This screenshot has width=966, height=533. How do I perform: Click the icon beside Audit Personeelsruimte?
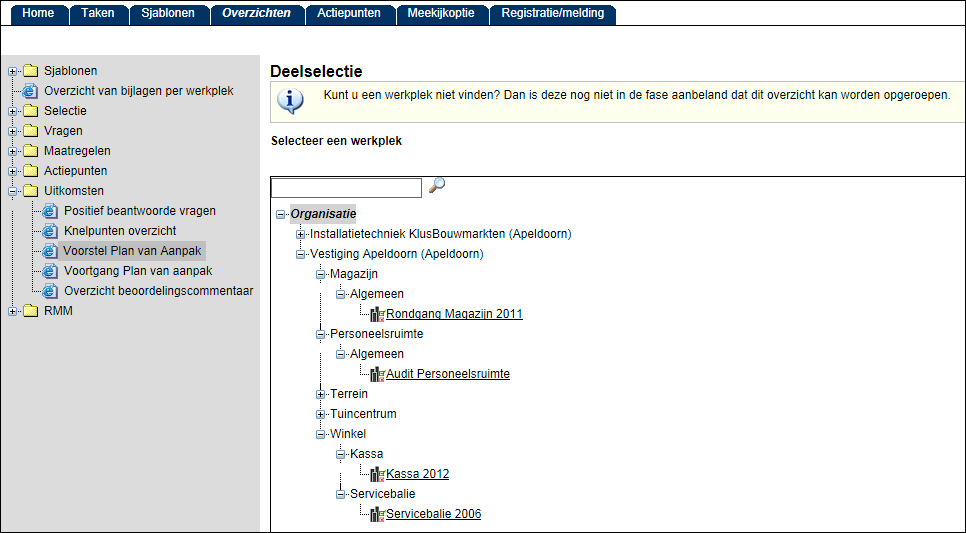(x=378, y=374)
